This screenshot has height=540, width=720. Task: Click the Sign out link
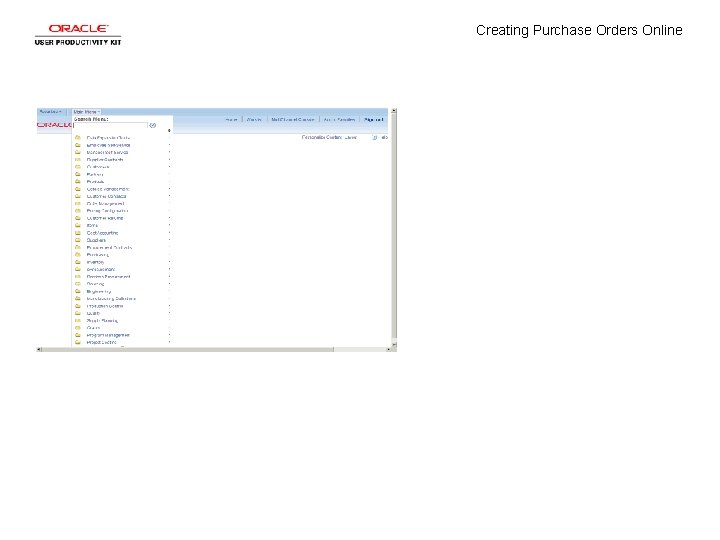click(x=374, y=119)
